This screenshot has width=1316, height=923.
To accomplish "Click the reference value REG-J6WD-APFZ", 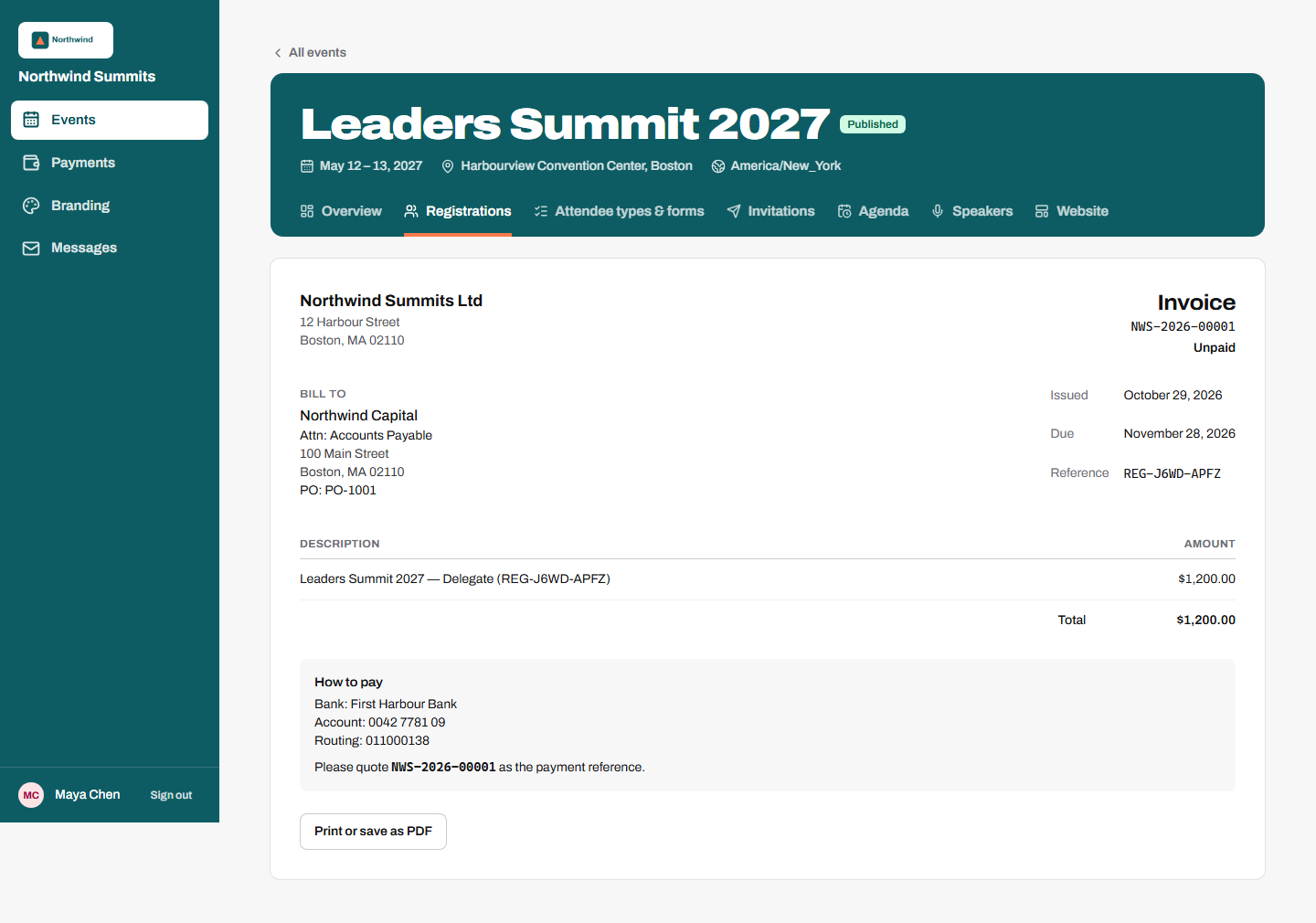I will click(1173, 473).
